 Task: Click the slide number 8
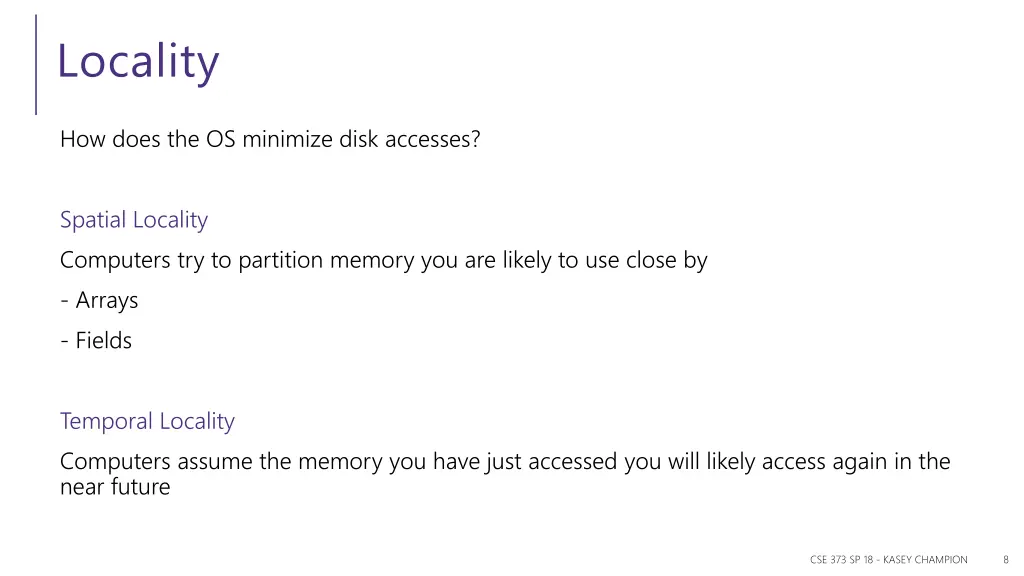[1006, 560]
